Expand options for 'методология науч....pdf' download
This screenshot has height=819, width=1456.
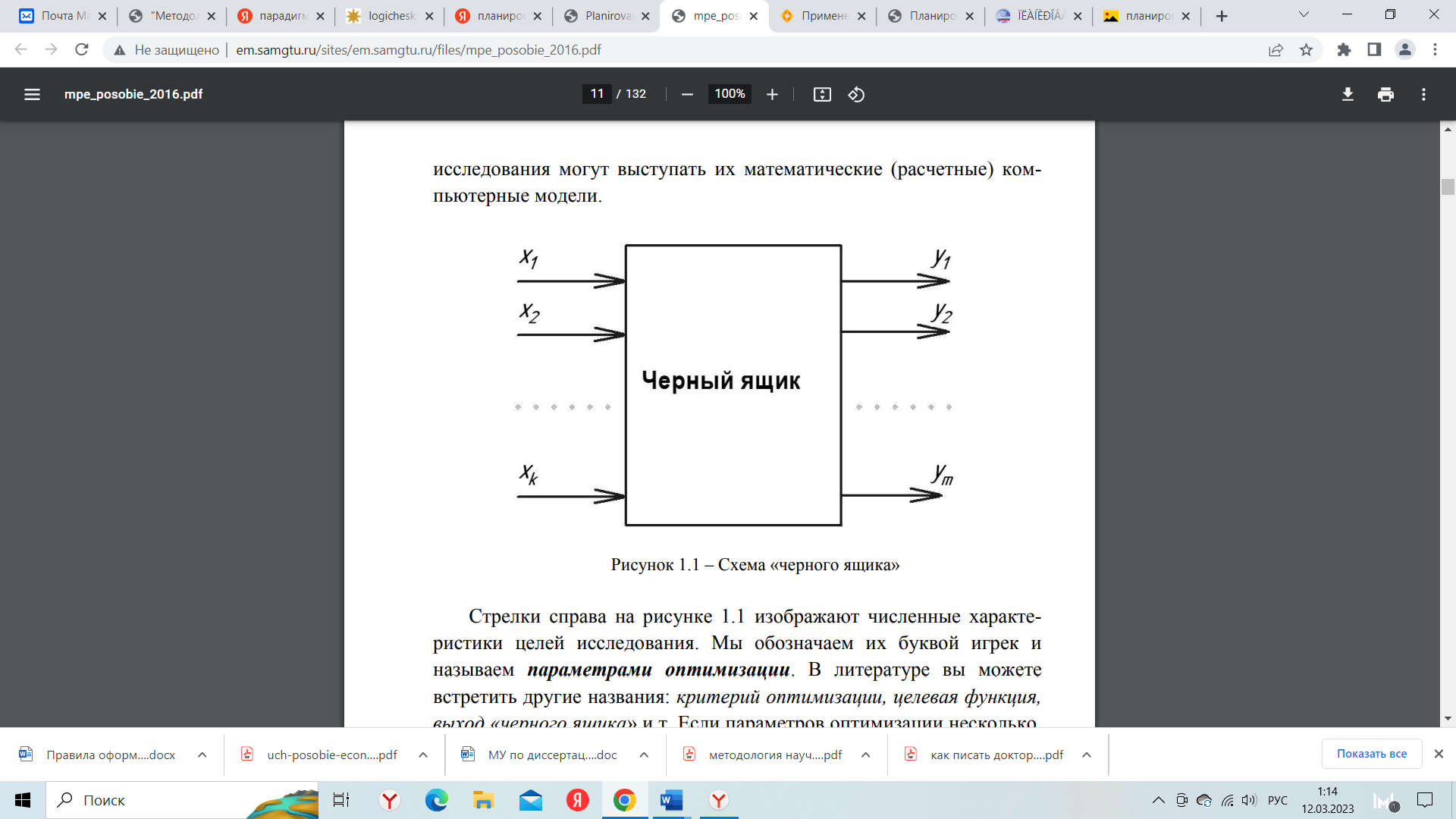[866, 755]
